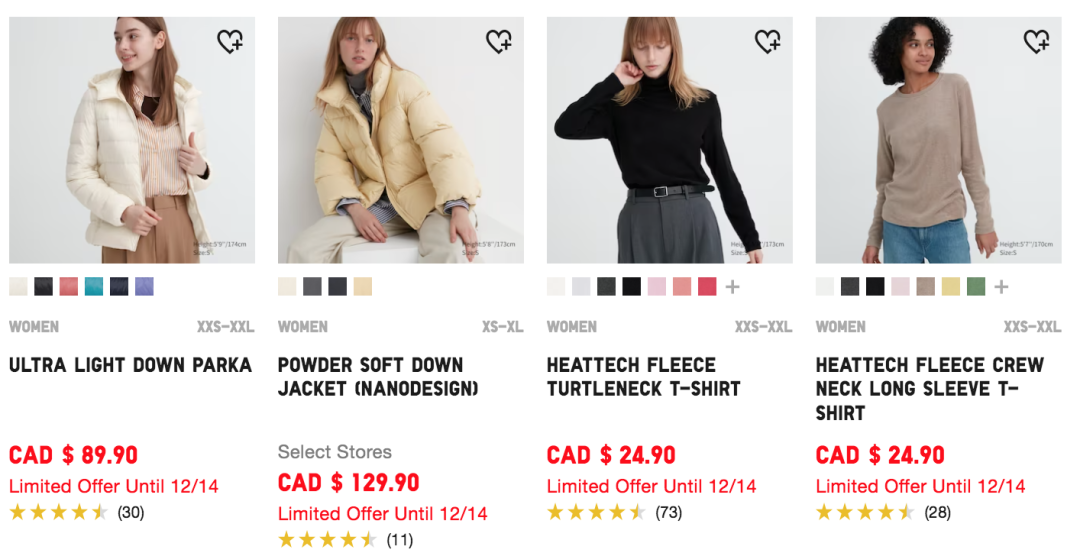Image resolution: width=1080 pixels, height=553 pixels.
Task: Select teal swatch for Ultra Light Down Parka
Action: coord(94,287)
